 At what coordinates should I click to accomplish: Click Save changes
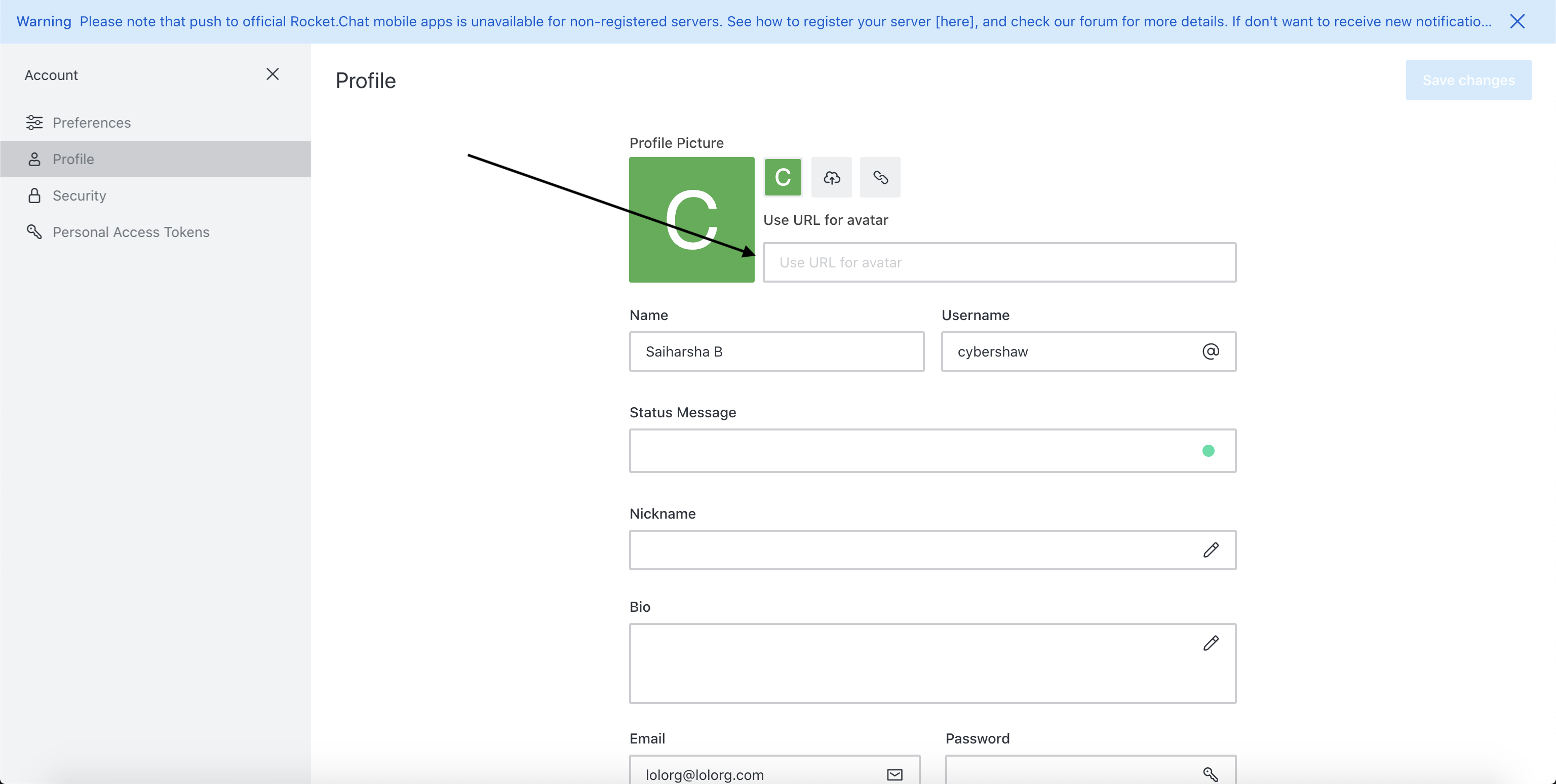pyautogui.click(x=1468, y=79)
